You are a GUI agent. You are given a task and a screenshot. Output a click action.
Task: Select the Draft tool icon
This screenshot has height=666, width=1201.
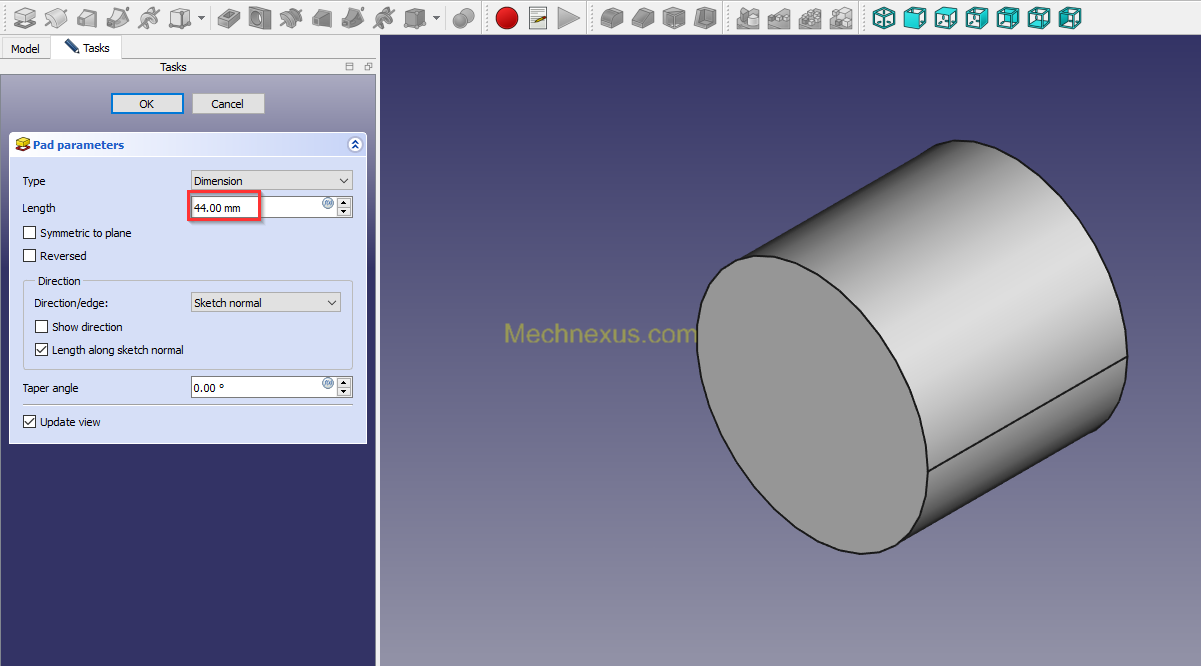pyautogui.click(x=674, y=17)
